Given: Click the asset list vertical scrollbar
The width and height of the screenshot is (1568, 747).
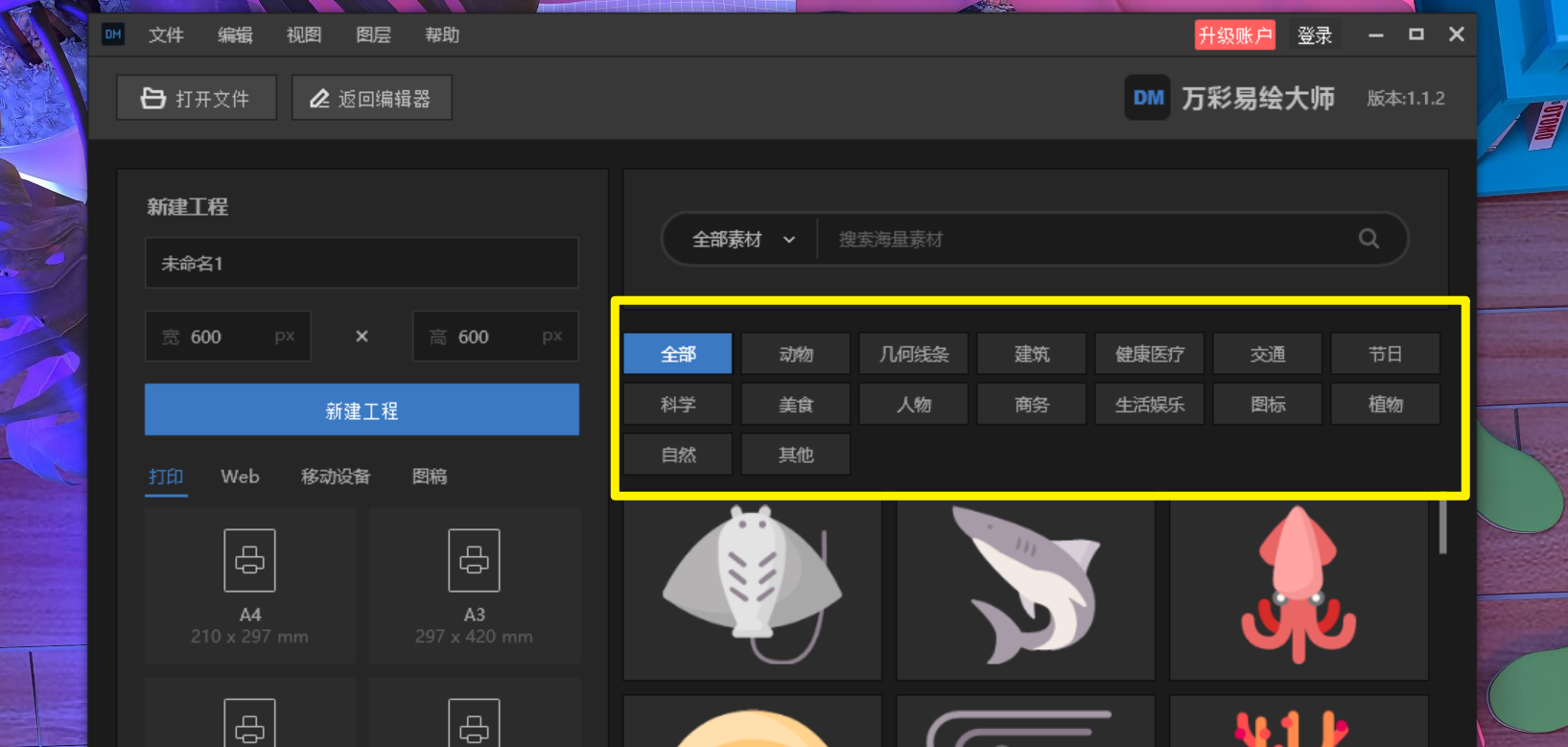Looking at the screenshot, I should 1442,524.
